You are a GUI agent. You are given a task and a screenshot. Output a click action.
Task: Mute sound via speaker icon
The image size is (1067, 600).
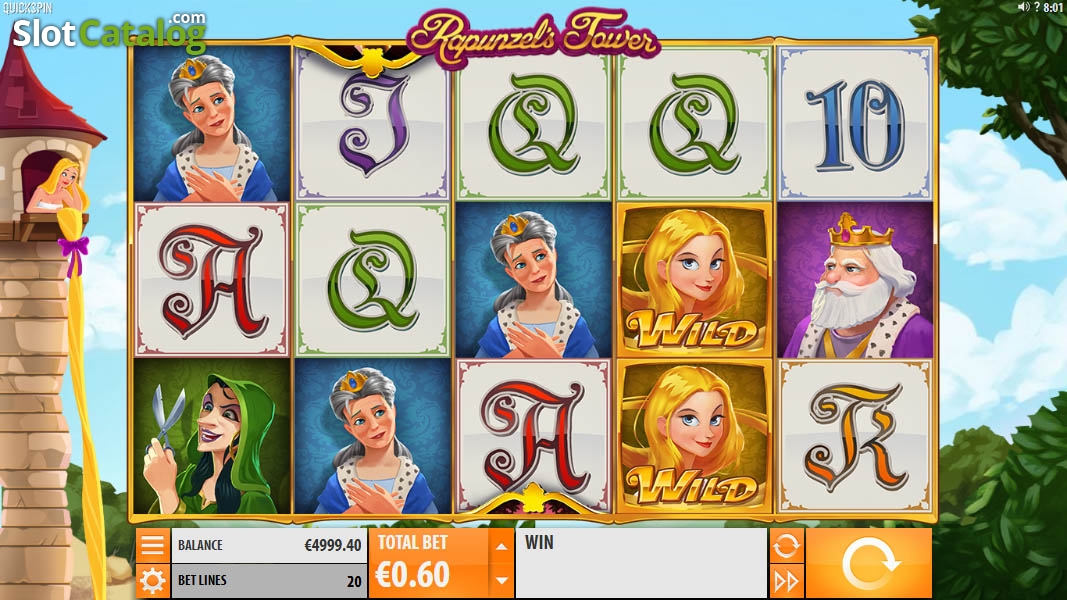click(1023, 7)
